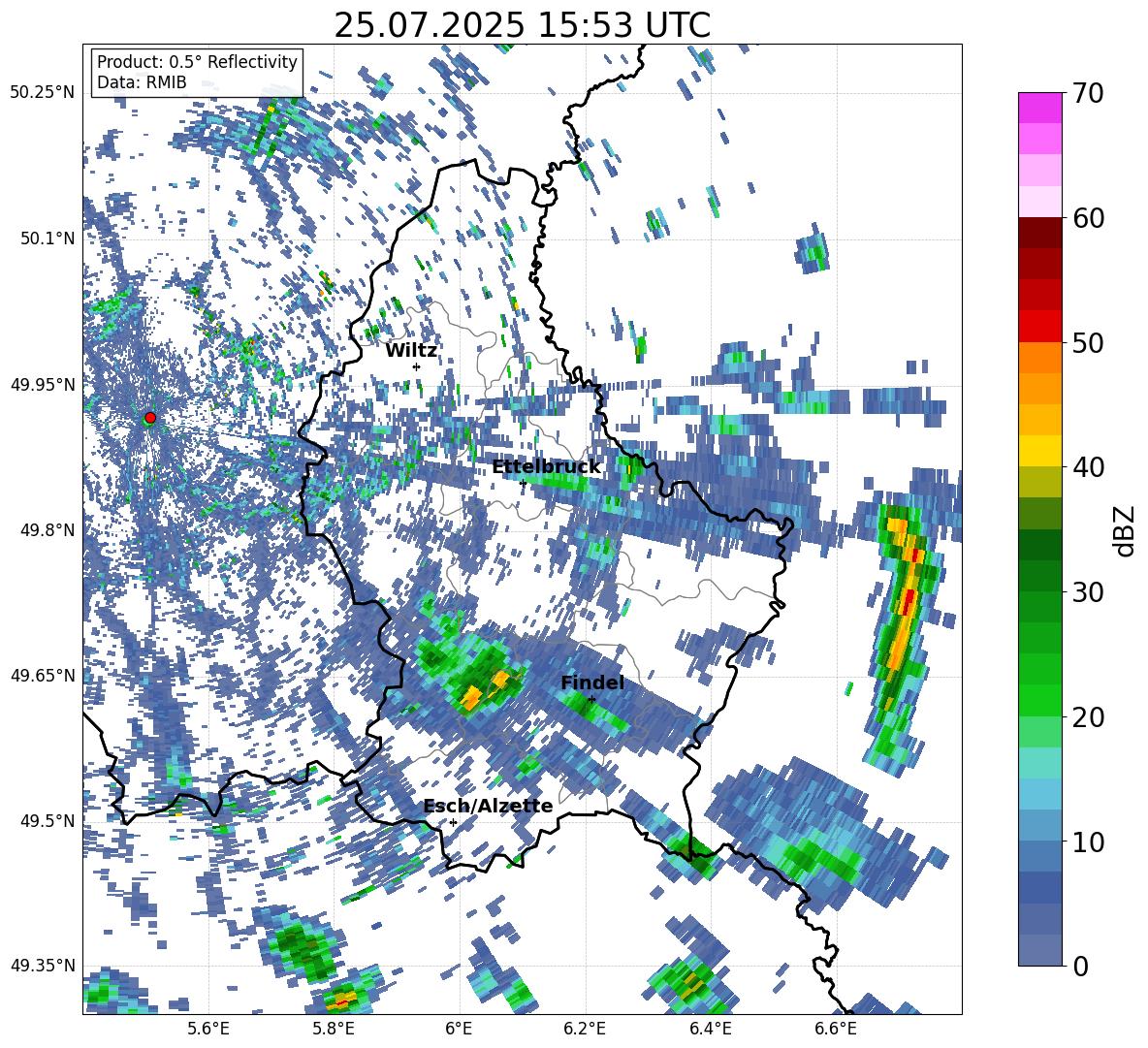Click the 6.6°E longitude label
The image size is (1148, 1048).
point(836,1029)
